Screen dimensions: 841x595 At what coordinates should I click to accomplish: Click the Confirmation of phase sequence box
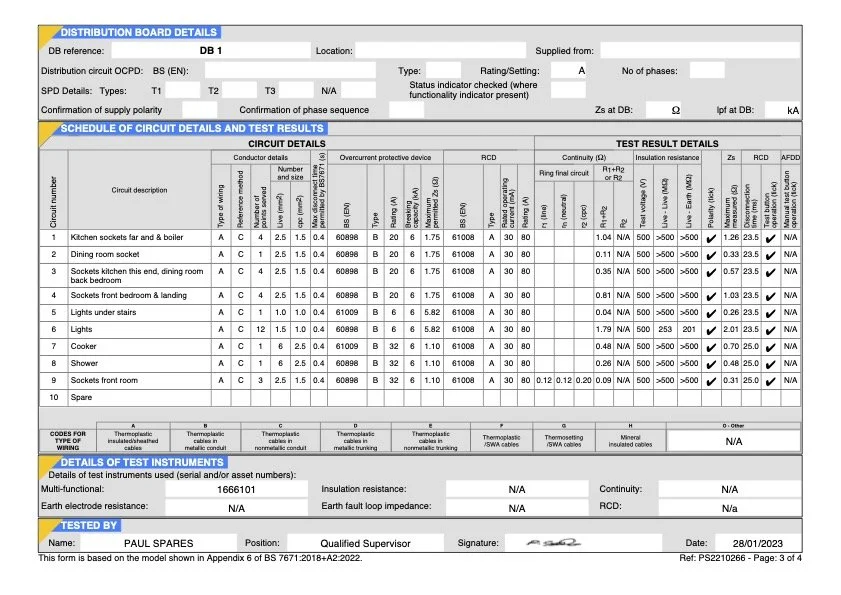click(406, 109)
